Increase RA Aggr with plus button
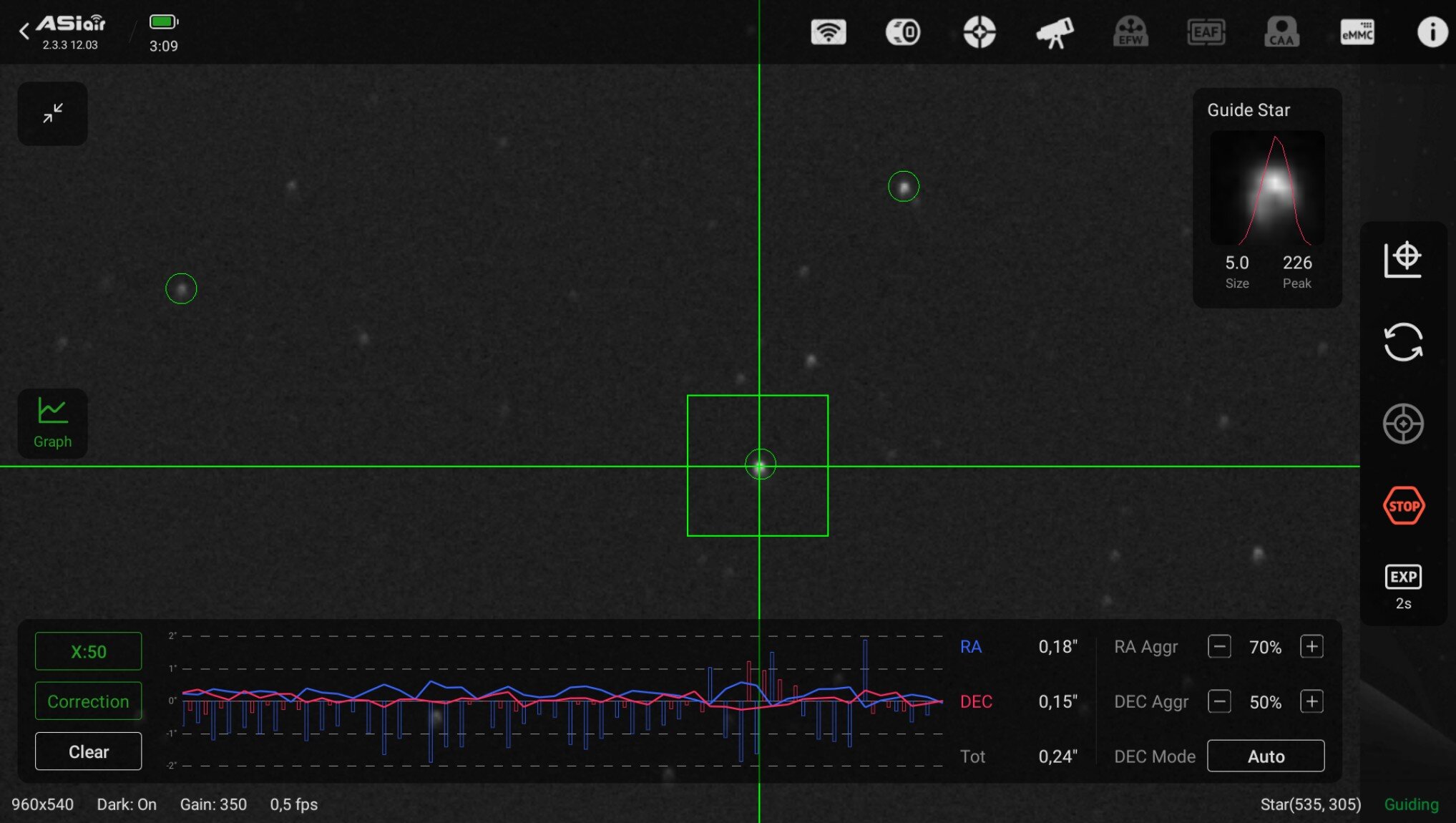 [1311, 647]
